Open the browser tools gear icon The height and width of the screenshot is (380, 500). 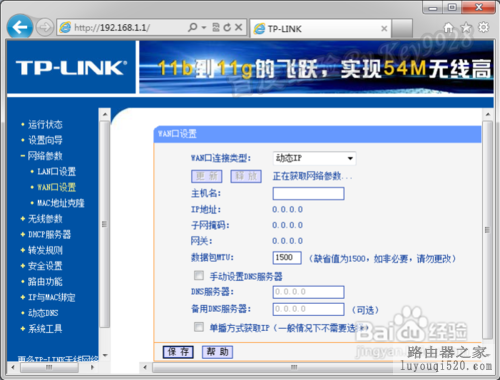pos(484,27)
